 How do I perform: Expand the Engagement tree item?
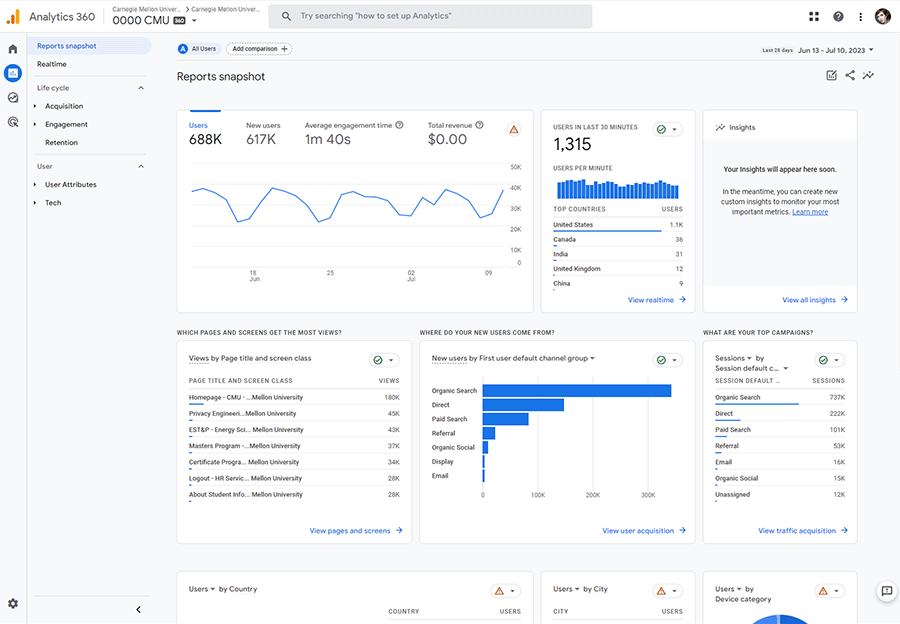35,124
